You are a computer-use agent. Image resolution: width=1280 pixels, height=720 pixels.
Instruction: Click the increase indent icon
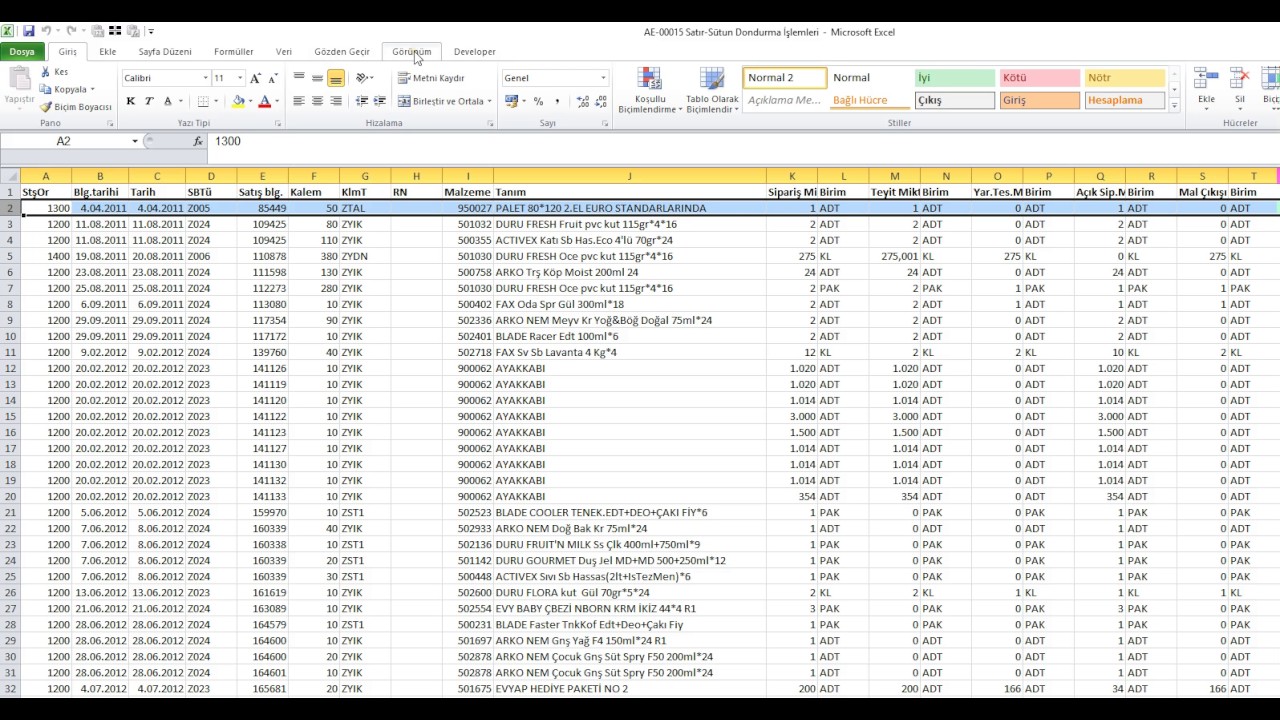(380, 101)
